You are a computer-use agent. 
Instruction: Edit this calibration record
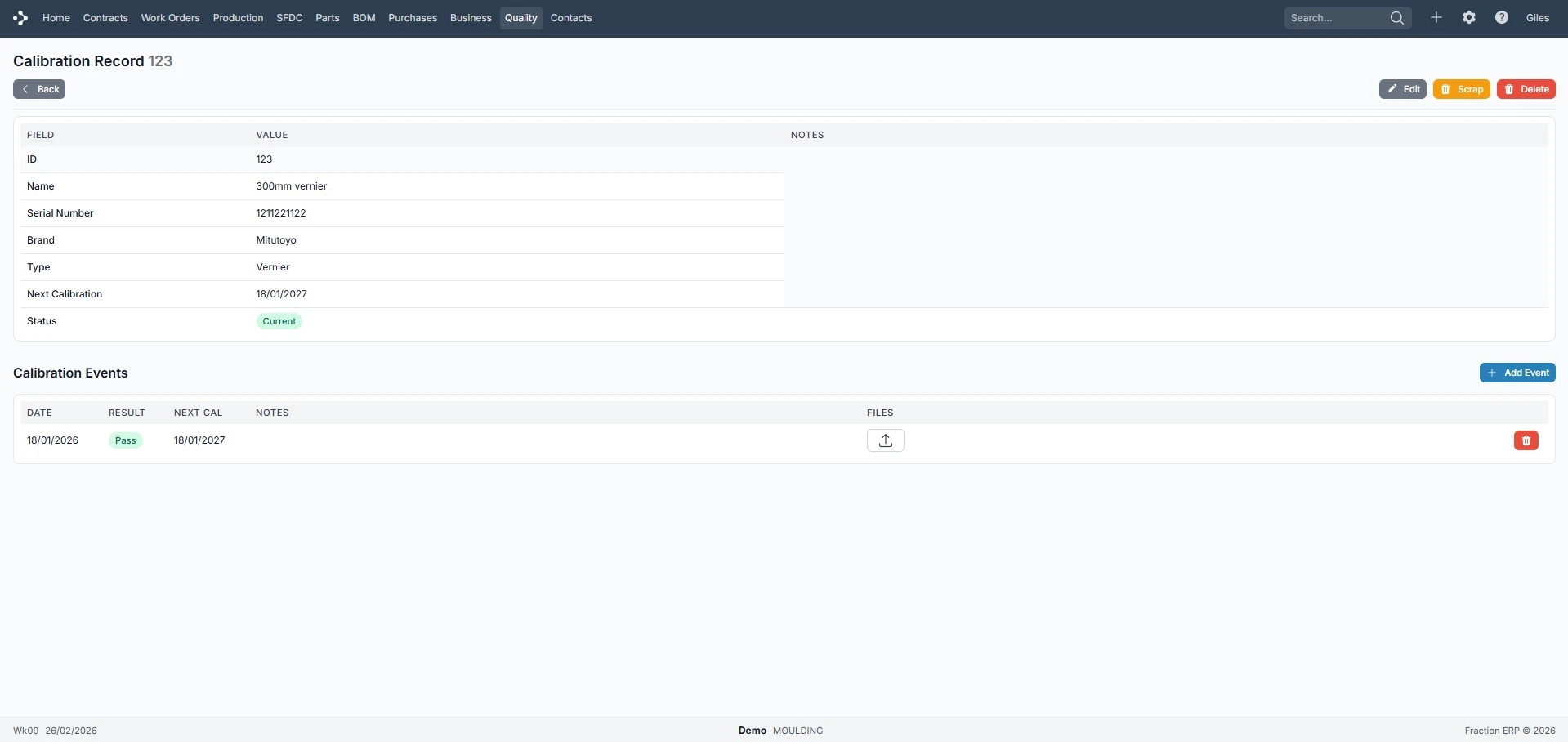(x=1402, y=89)
